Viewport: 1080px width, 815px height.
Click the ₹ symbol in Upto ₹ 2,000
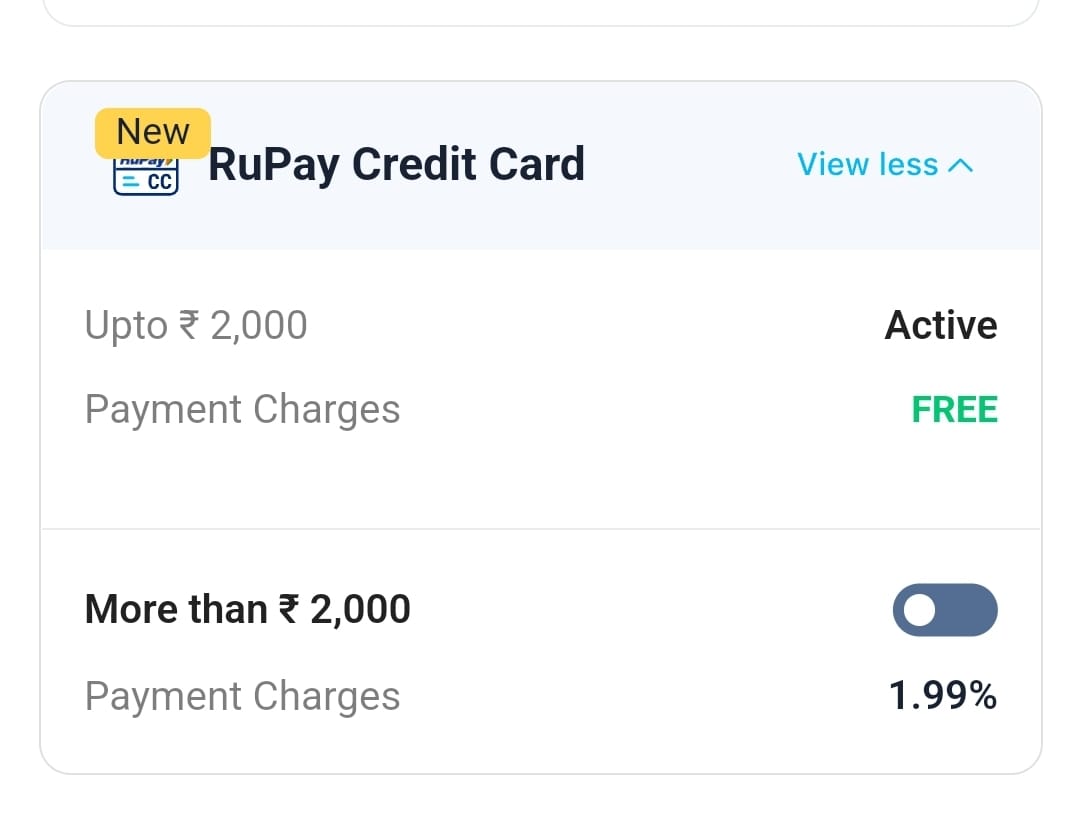(189, 327)
